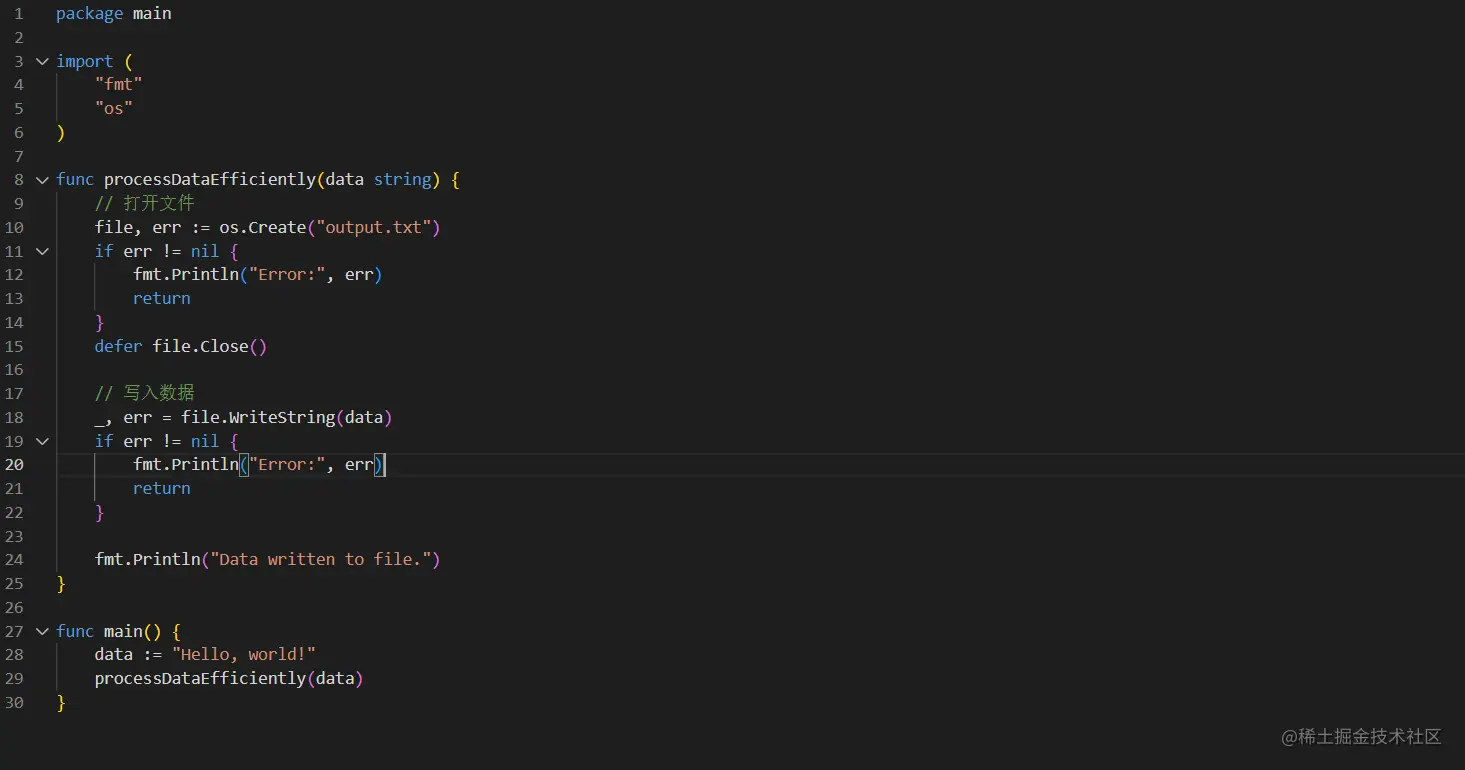Screen dimensions: 1465x770
Task: Click 'fmt.Println' on line 24
Action: (x=147, y=560)
